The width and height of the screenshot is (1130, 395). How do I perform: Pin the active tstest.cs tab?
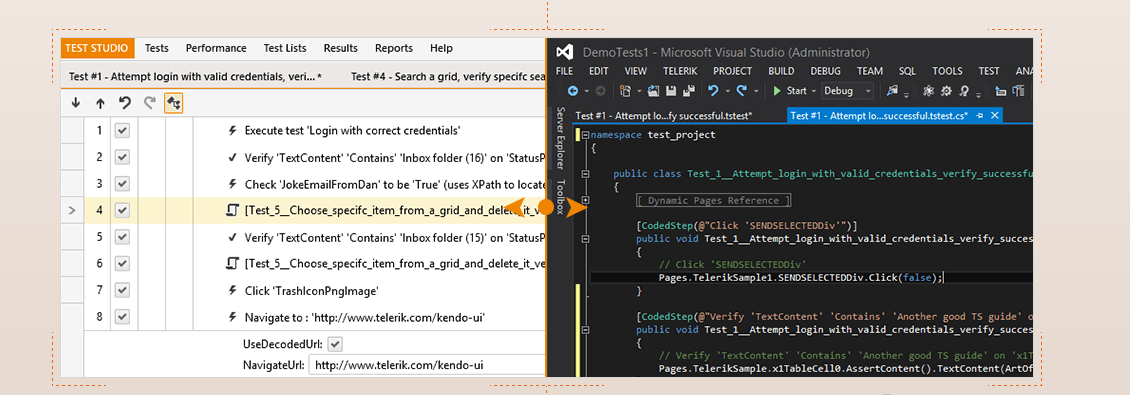click(979, 115)
